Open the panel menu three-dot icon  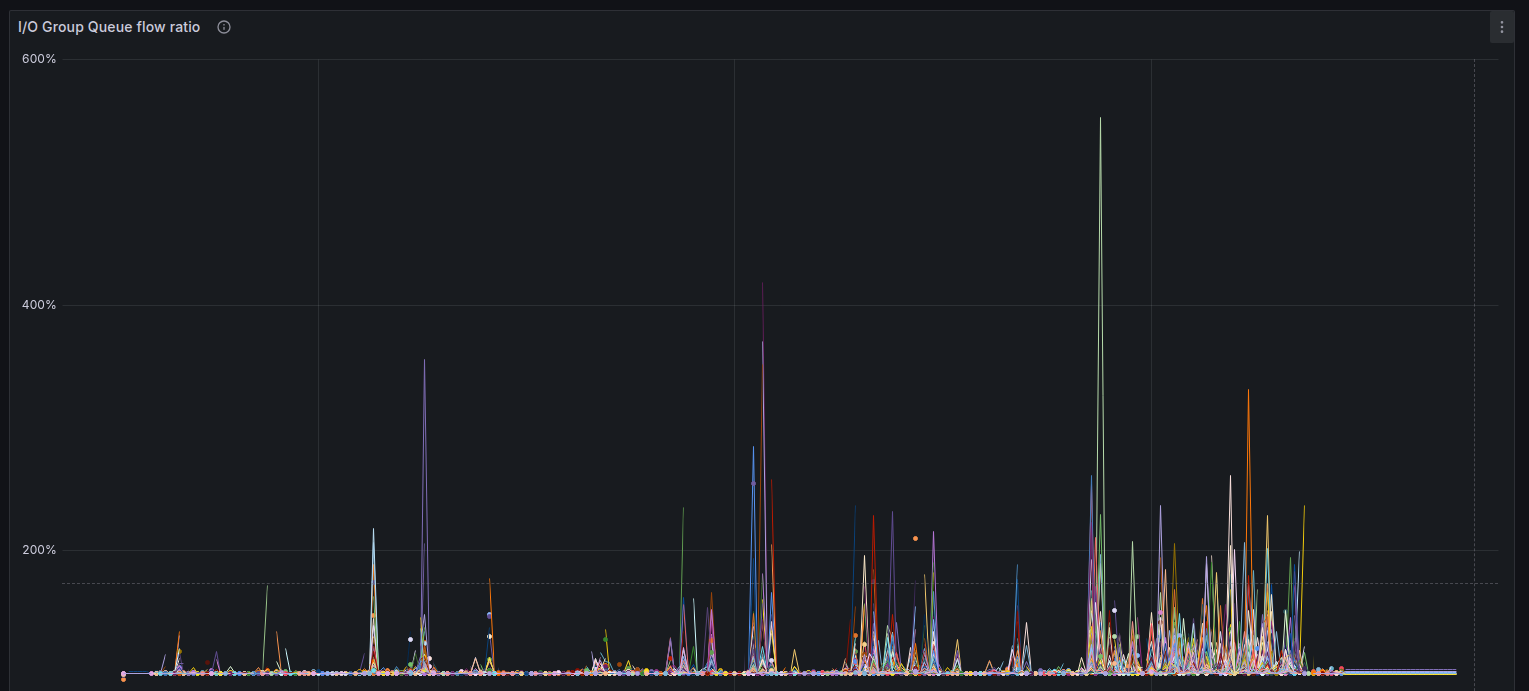(x=1501, y=28)
